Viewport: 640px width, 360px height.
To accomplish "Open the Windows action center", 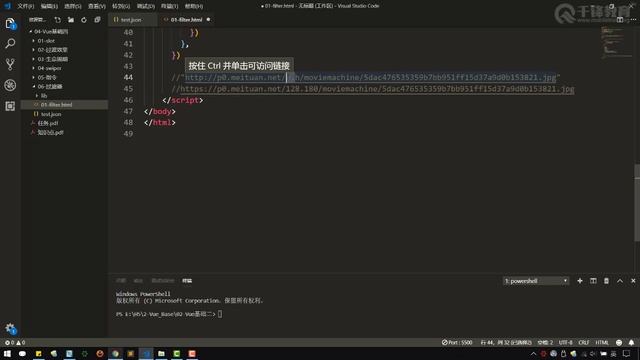I will 627,353.
